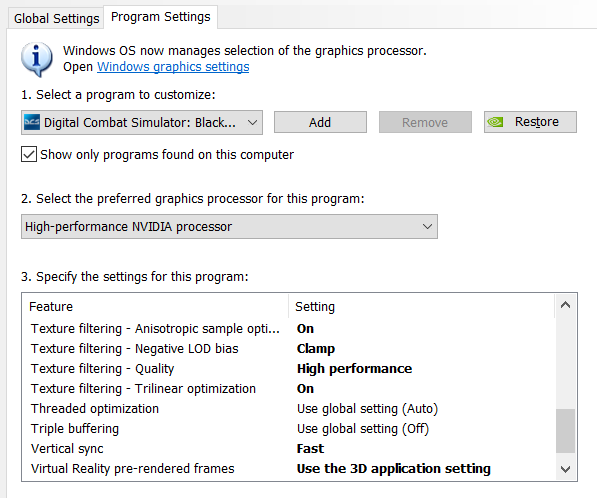Select Virtual Reality pre-rendered frames row
597x498 pixels.
click(x=288, y=469)
